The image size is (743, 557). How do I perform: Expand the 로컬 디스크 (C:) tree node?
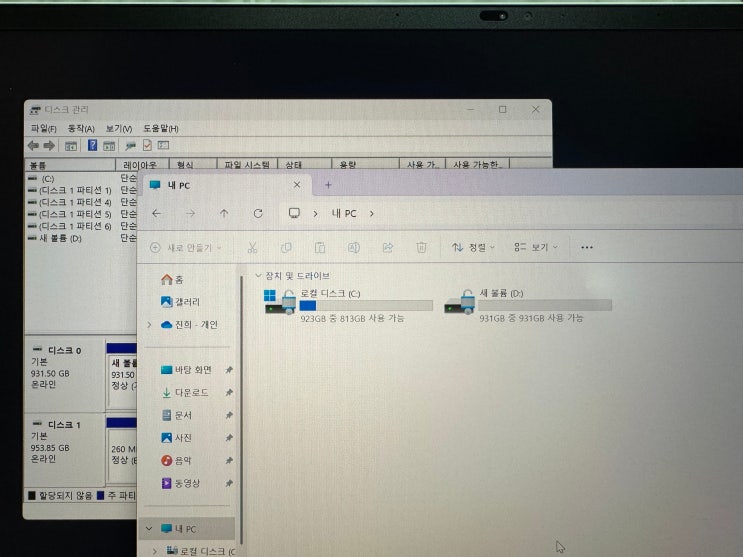click(x=154, y=551)
